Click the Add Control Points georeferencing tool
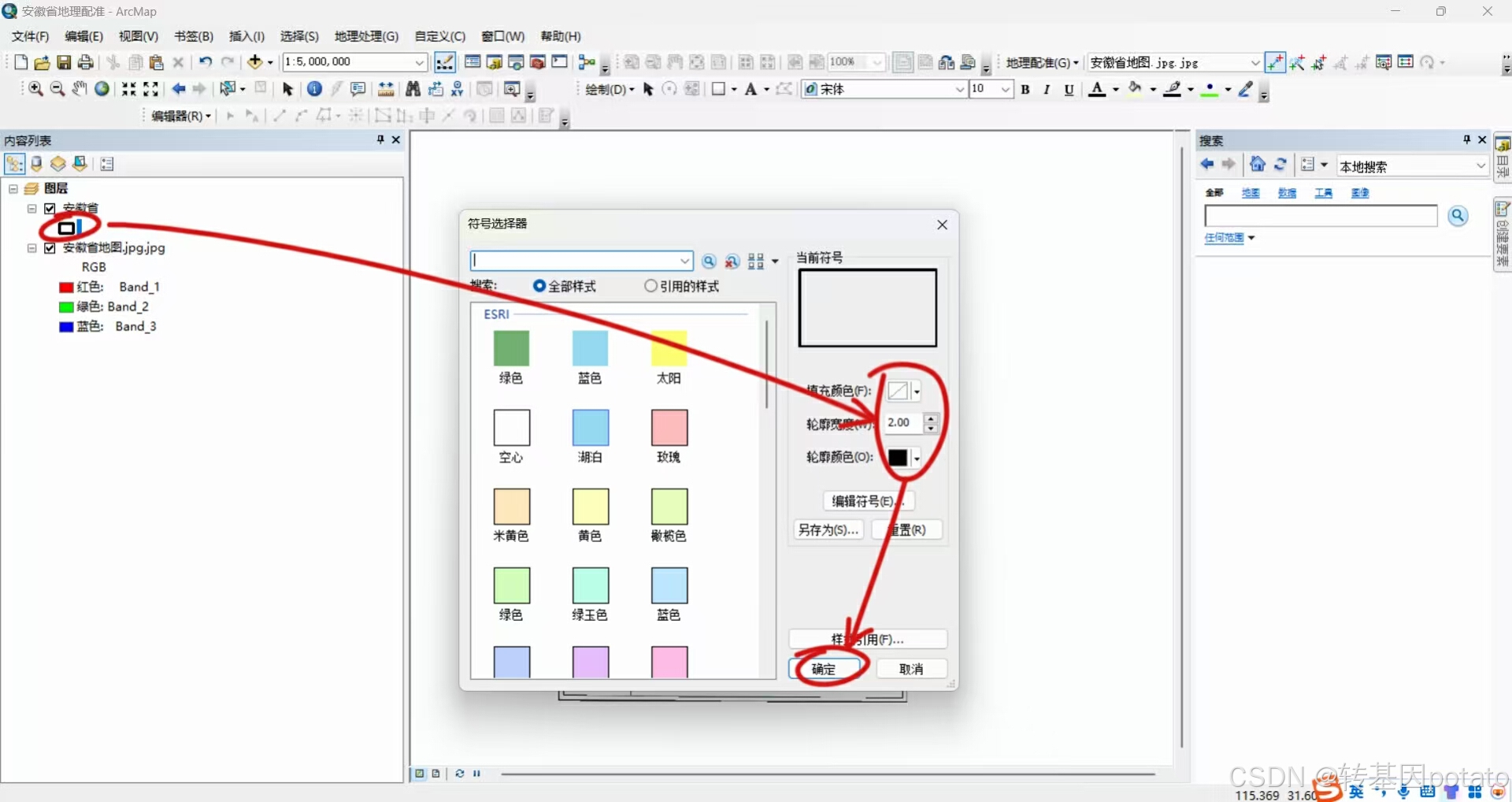 [x=1275, y=62]
